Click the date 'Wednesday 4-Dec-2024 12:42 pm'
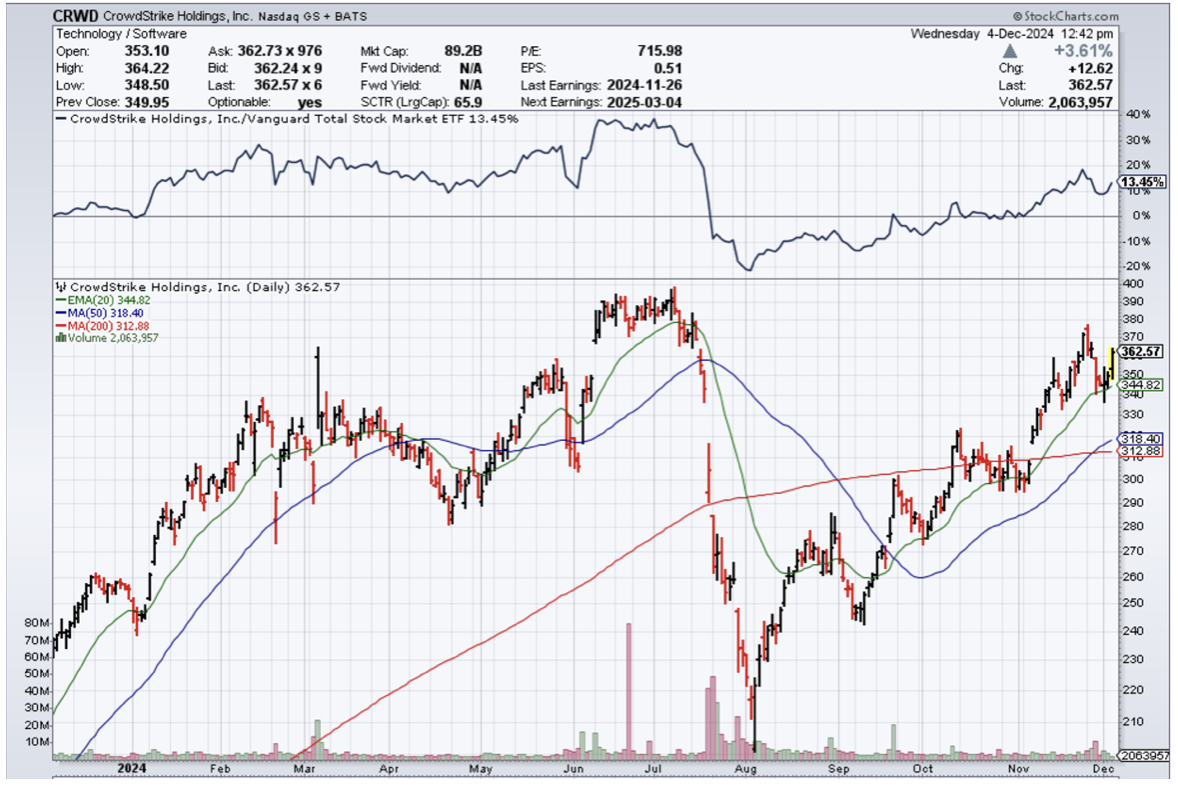 pos(1012,34)
